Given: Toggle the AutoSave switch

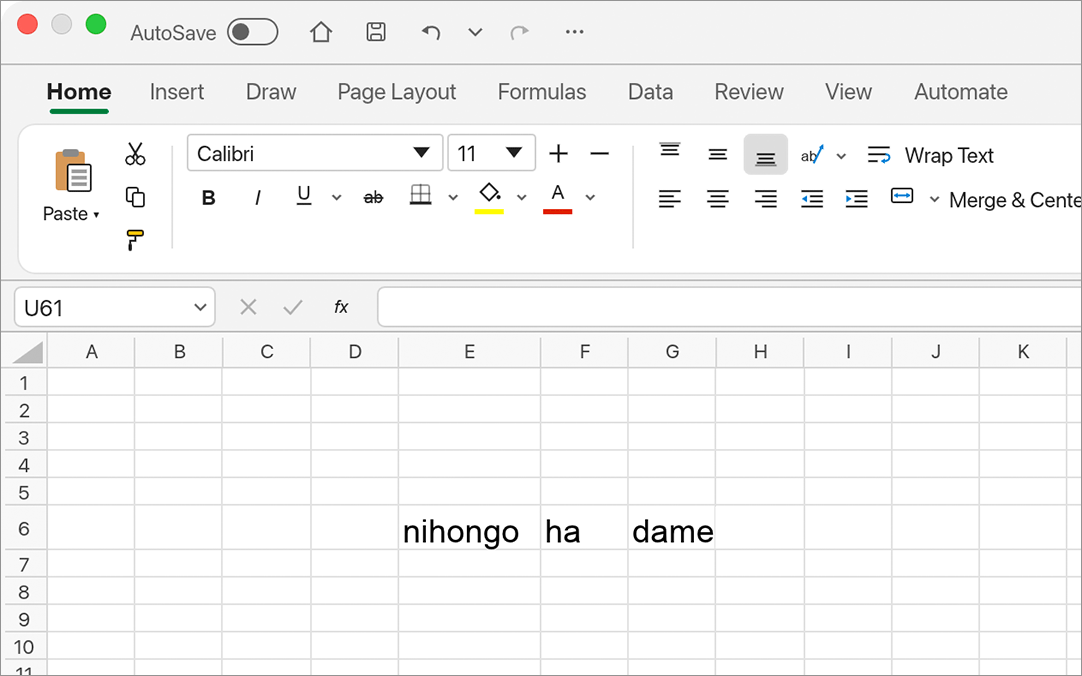Looking at the screenshot, I should pos(253,32).
